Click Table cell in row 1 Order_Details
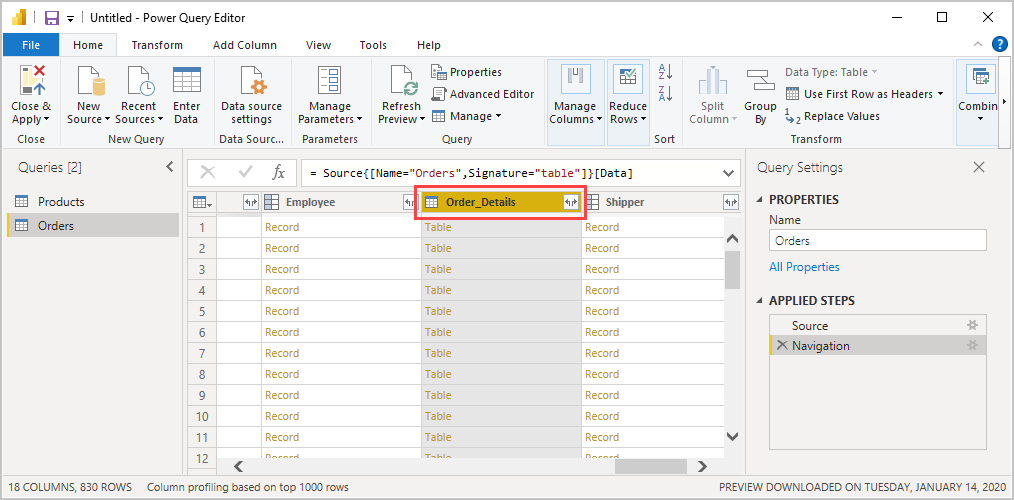 point(501,227)
